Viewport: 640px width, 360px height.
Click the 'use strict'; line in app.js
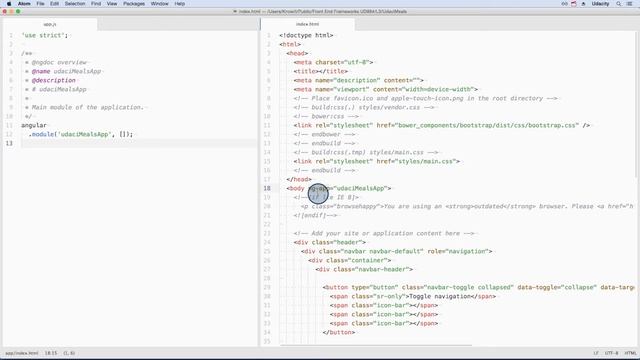coord(44,36)
